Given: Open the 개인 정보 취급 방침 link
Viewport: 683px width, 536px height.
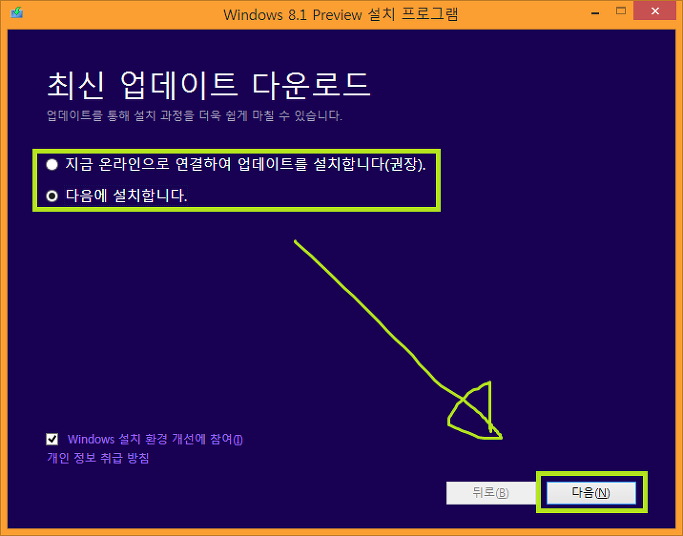Looking at the screenshot, I should [98, 458].
